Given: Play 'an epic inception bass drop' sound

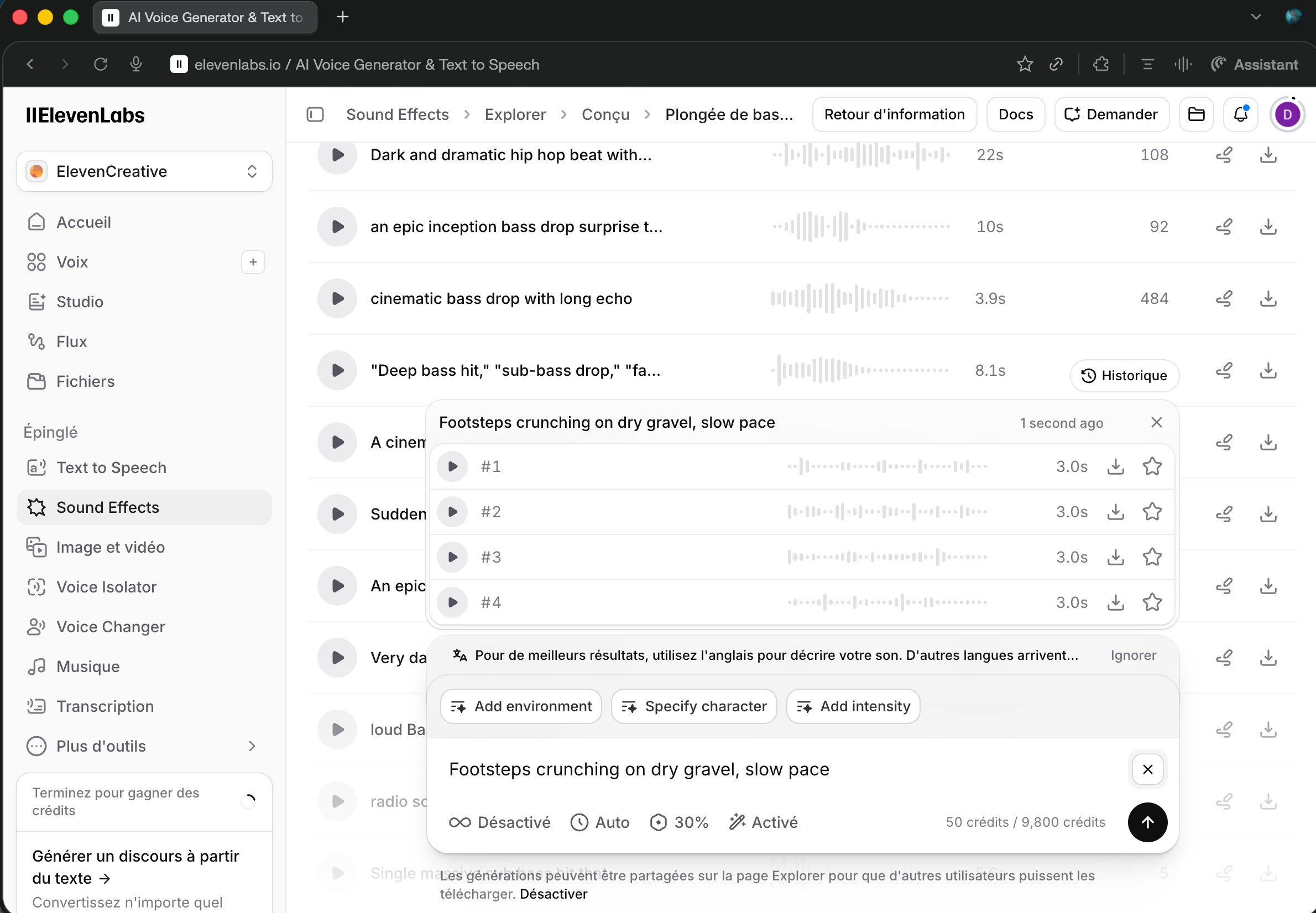Looking at the screenshot, I should (338, 227).
